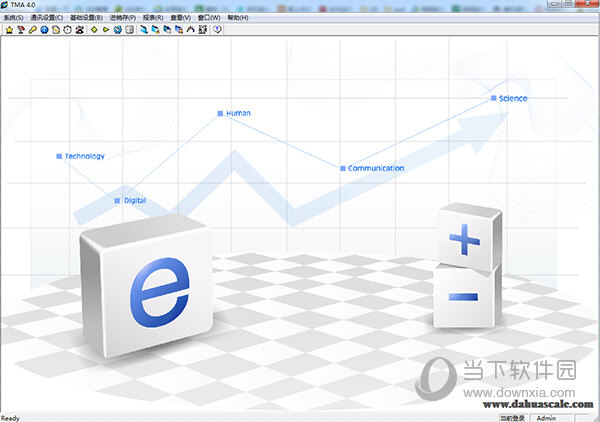Screen dimensions: 600x422
Task: Open the 窗口(W) menu
Action: click(x=209, y=18)
